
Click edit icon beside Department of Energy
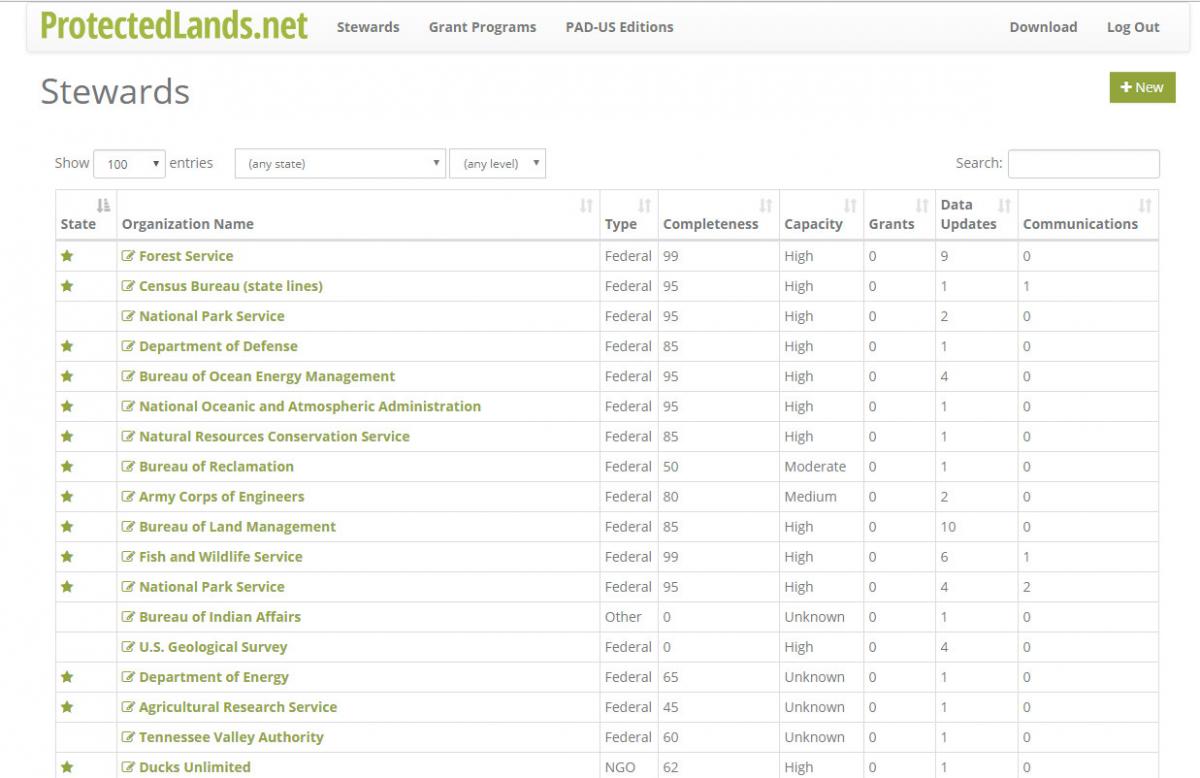(128, 677)
